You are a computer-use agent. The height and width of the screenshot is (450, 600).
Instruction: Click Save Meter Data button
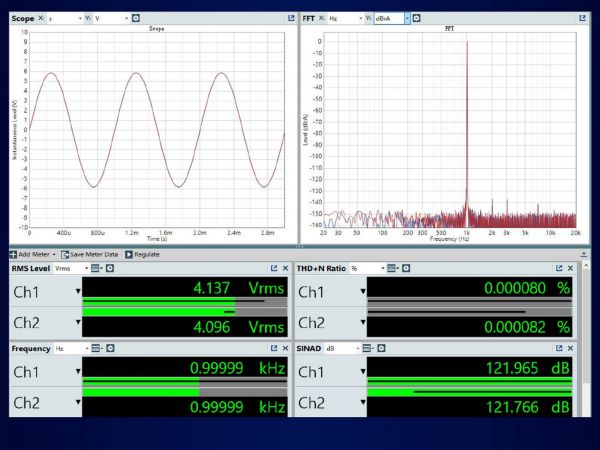(x=90, y=255)
